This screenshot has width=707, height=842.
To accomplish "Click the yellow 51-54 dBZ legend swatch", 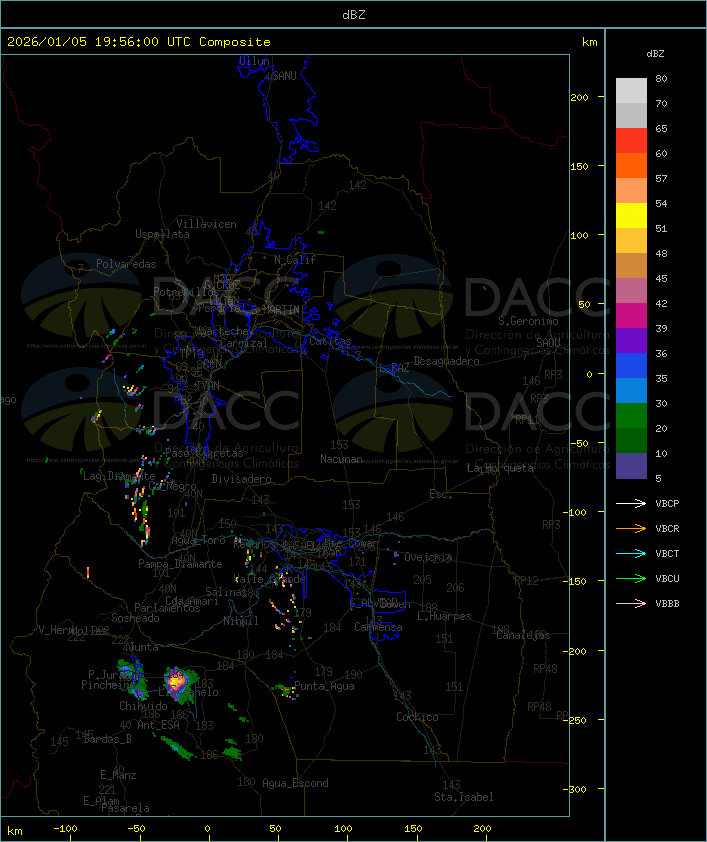I will click(631, 216).
